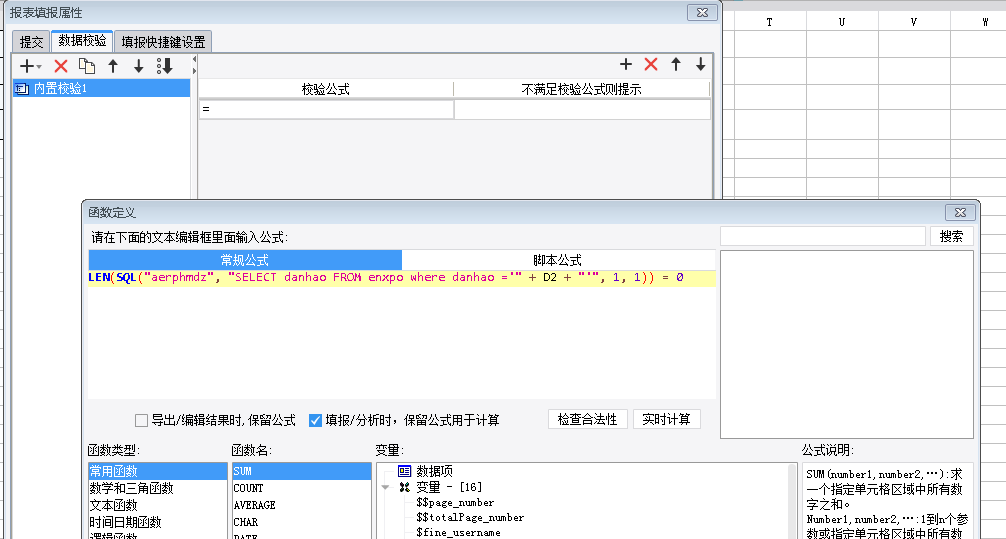Select the $fine_username variable
The width and height of the screenshot is (1006, 539).
(458, 532)
